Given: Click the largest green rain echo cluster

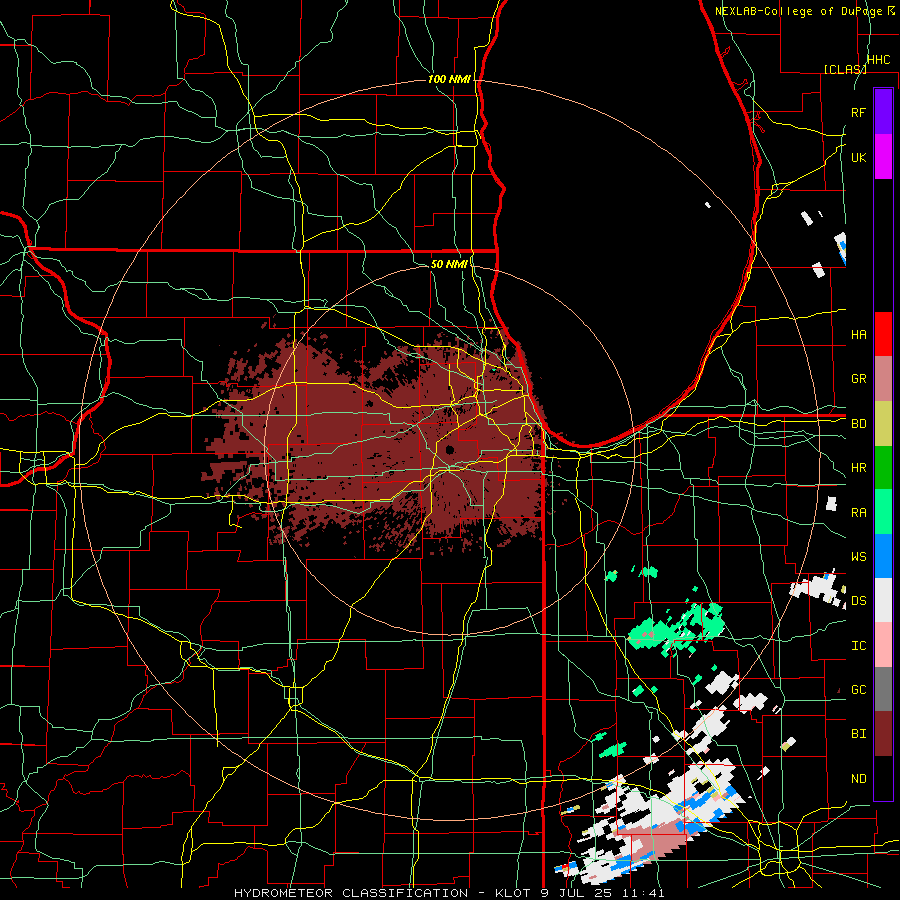Looking at the screenshot, I should [677, 630].
